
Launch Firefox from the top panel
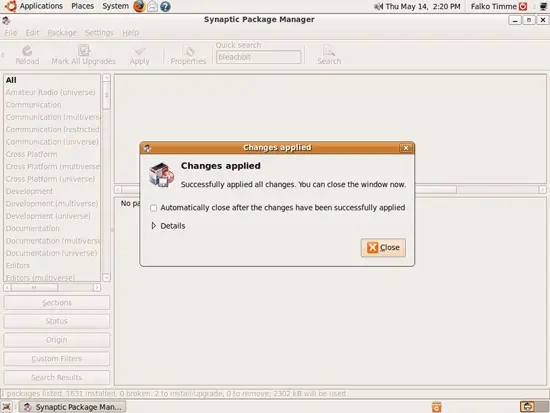pyautogui.click(x=139, y=6)
